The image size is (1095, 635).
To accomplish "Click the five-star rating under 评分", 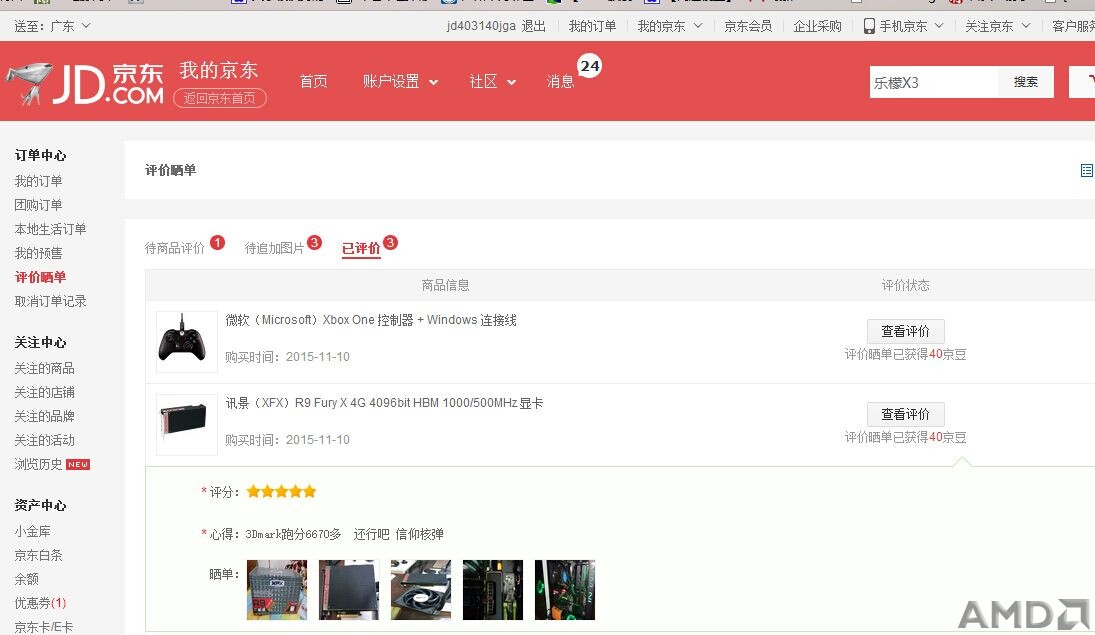I will [281, 492].
